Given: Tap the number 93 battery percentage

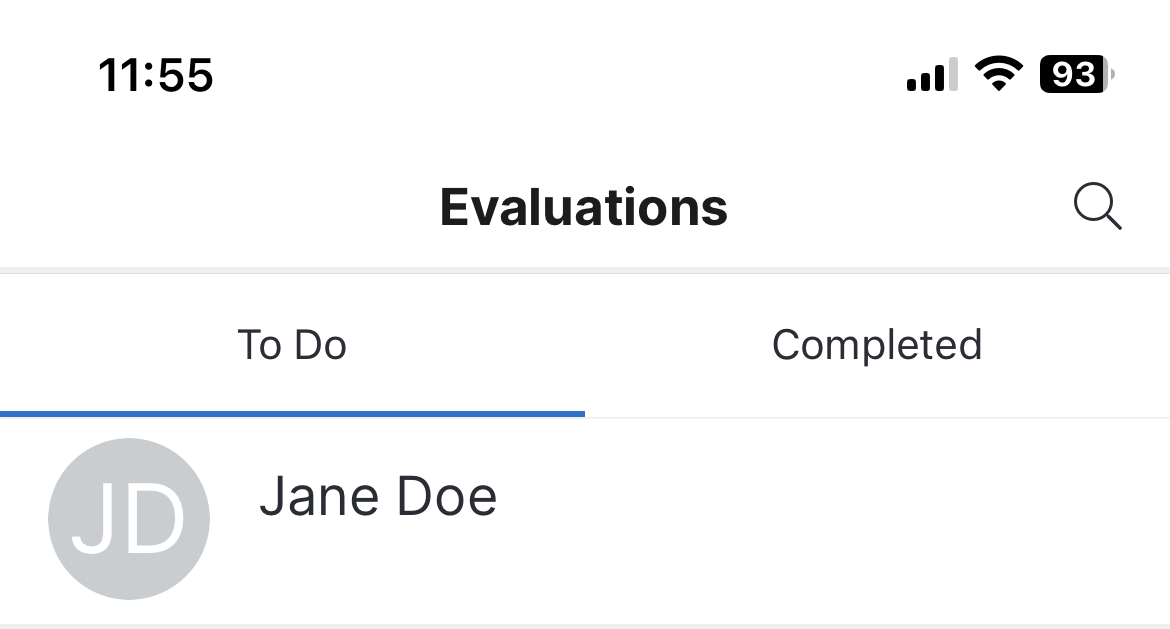Looking at the screenshot, I should click(1073, 75).
